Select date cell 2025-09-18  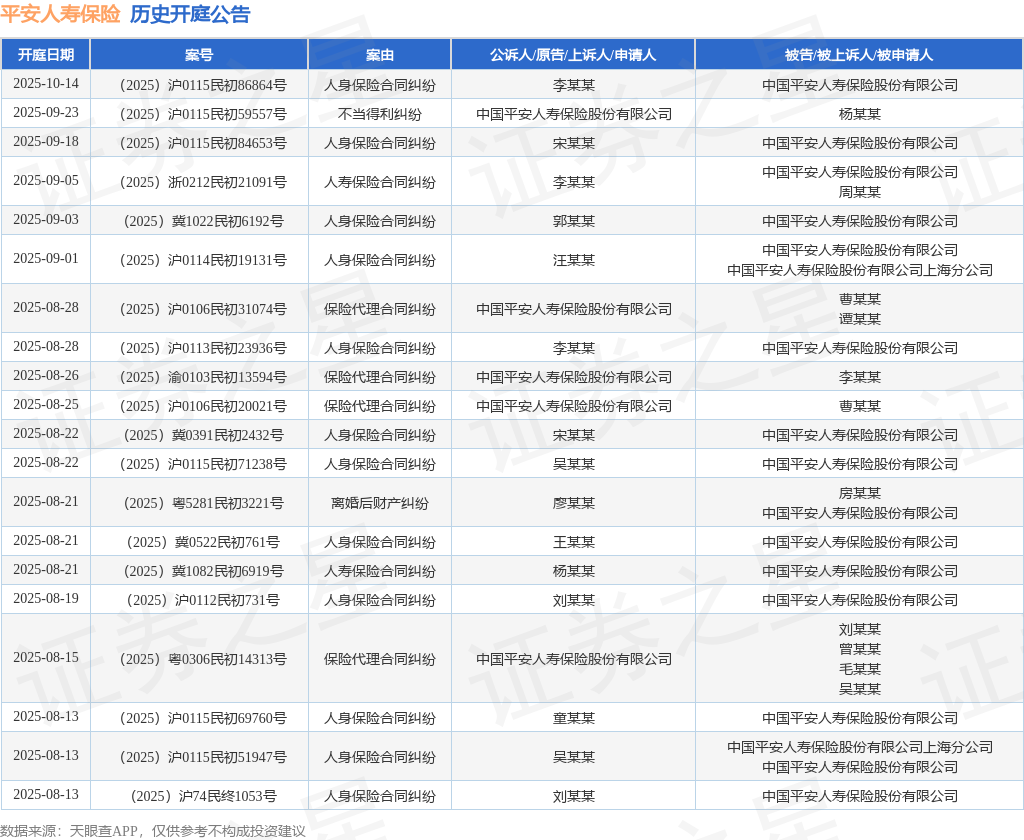click(x=46, y=142)
